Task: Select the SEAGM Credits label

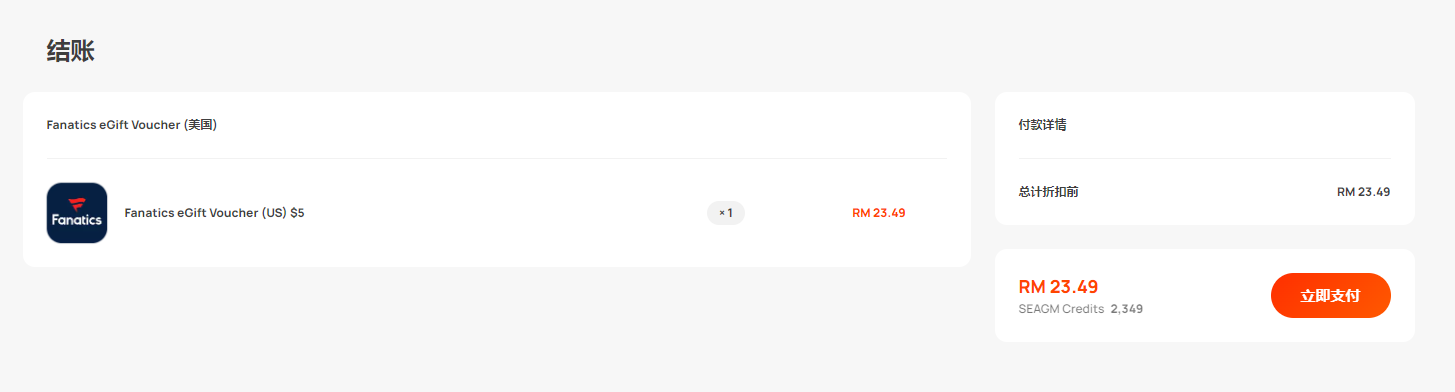Action: [x=1061, y=309]
